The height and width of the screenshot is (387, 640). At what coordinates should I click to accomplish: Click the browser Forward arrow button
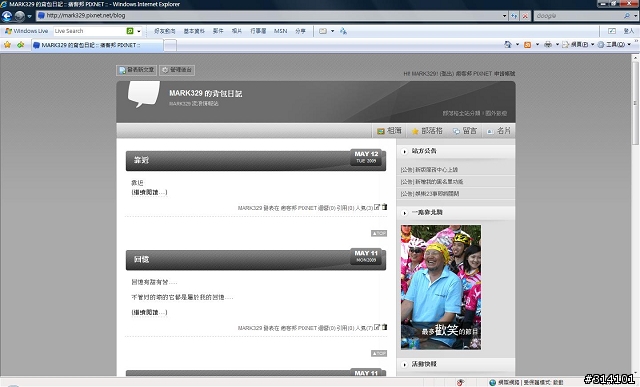(19, 16)
